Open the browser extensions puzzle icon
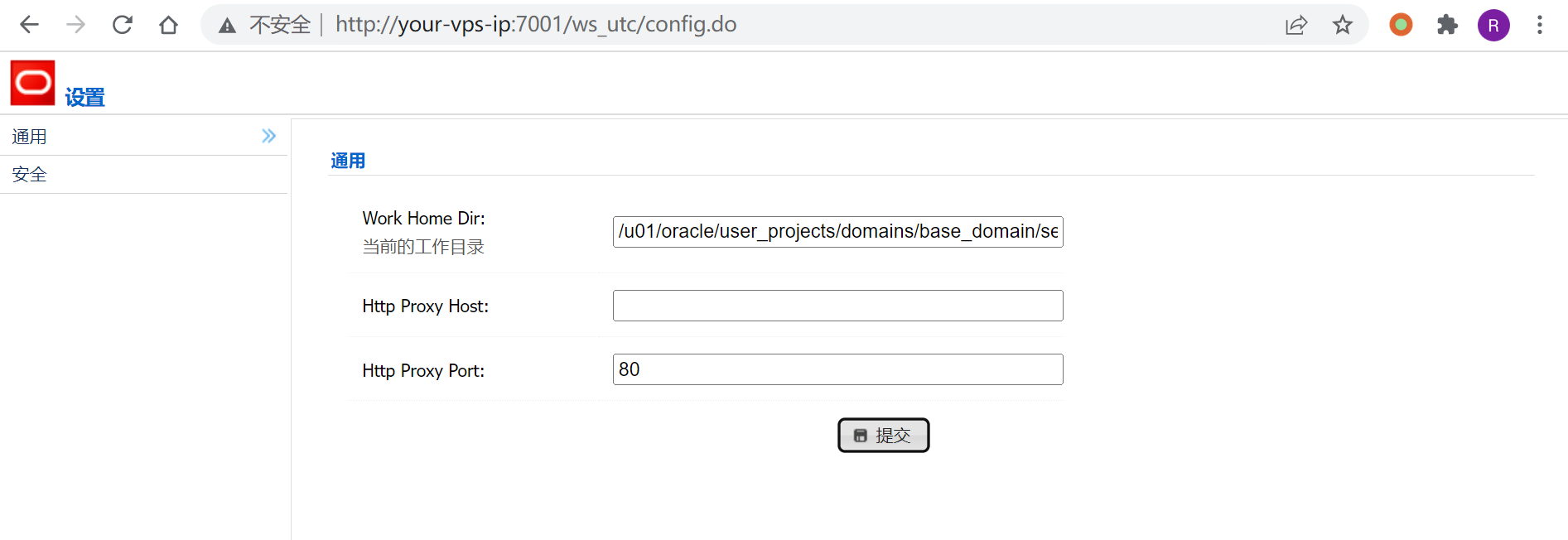1568x540 pixels. [x=1447, y=25]
